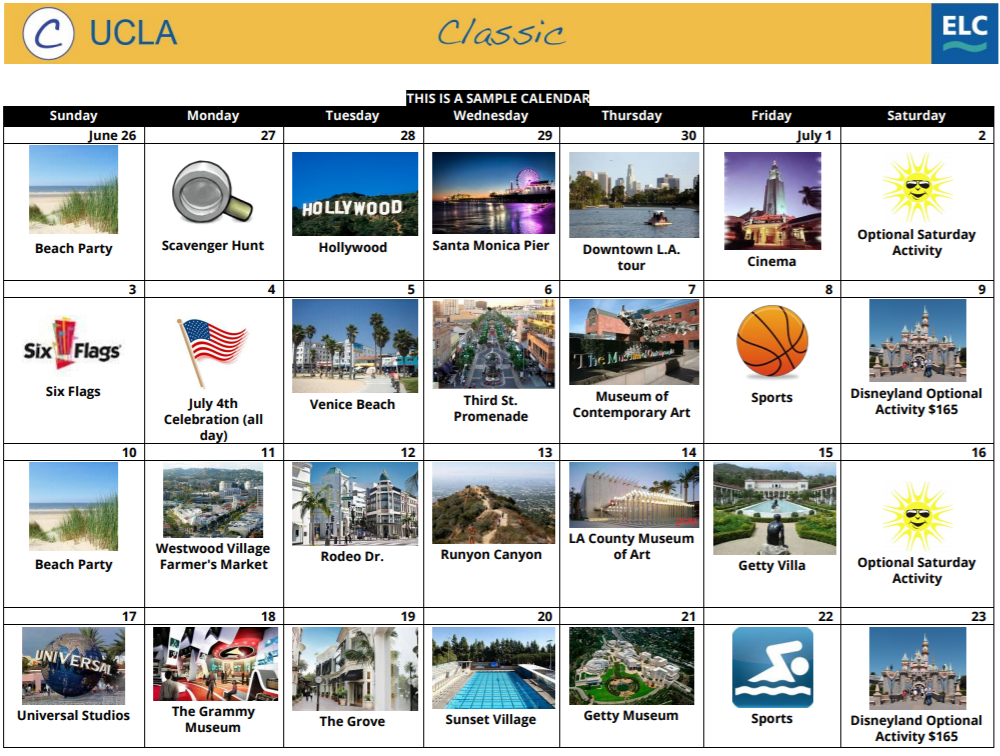Open the Third St. Promenade photo

493,344
